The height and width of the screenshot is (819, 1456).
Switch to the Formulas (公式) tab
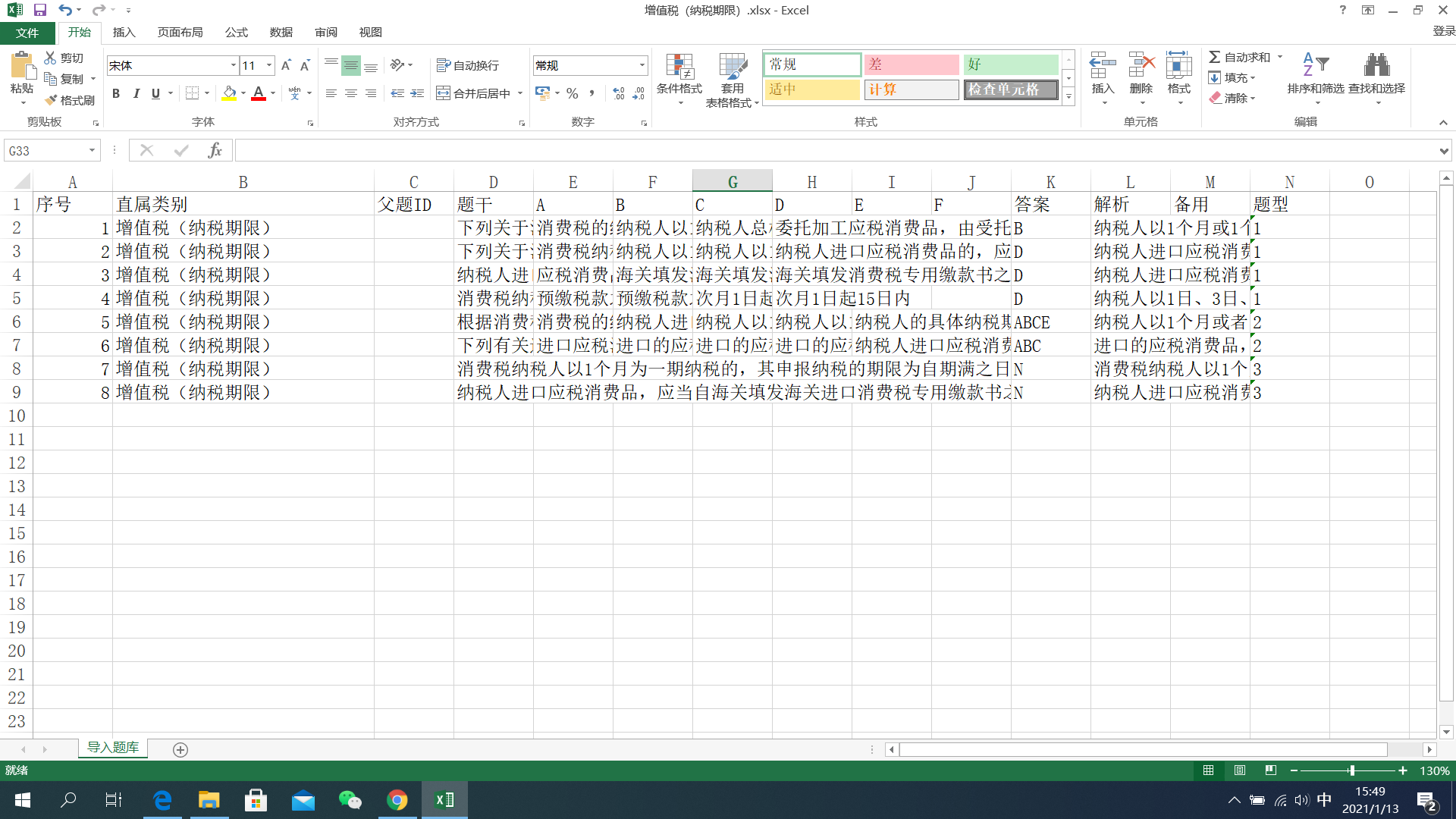(x=237, y=33)
